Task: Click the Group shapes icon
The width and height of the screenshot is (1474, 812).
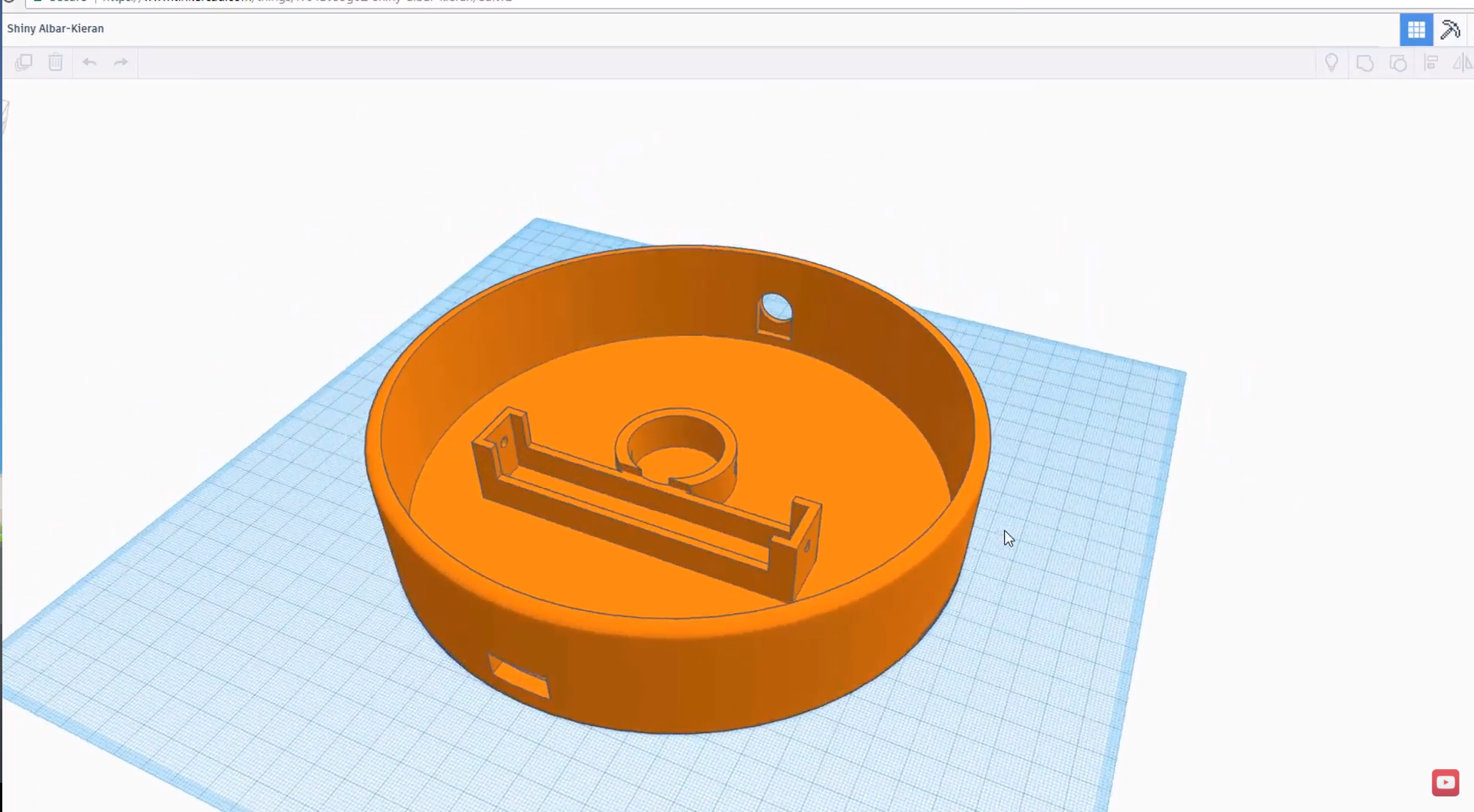Action: (1365, 63)
